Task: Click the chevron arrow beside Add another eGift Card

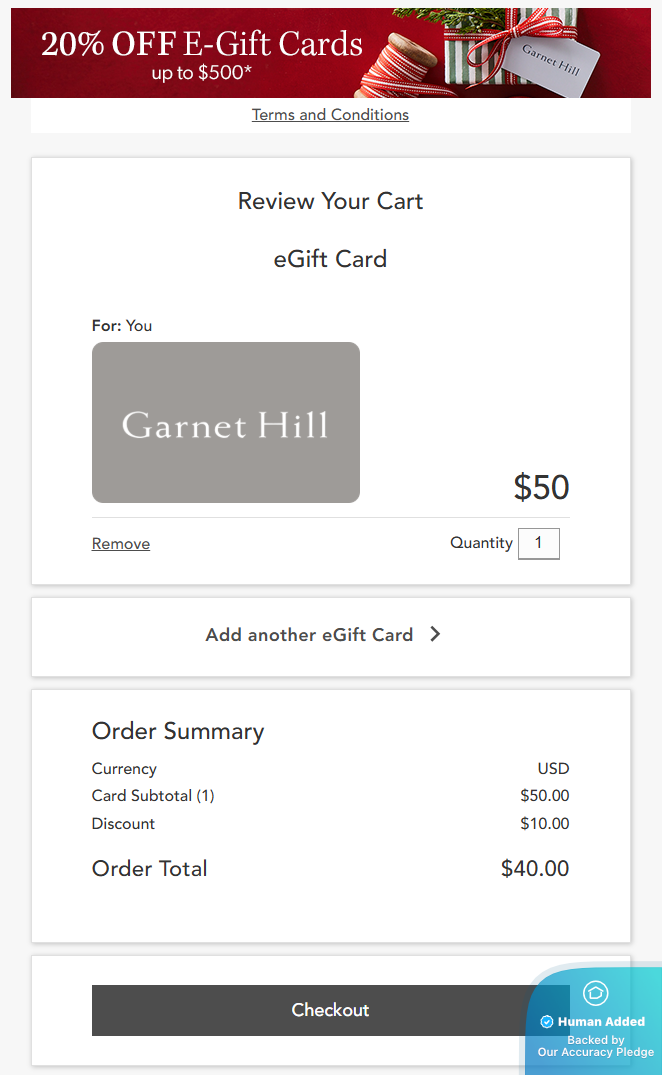Action: click(435, 634)
